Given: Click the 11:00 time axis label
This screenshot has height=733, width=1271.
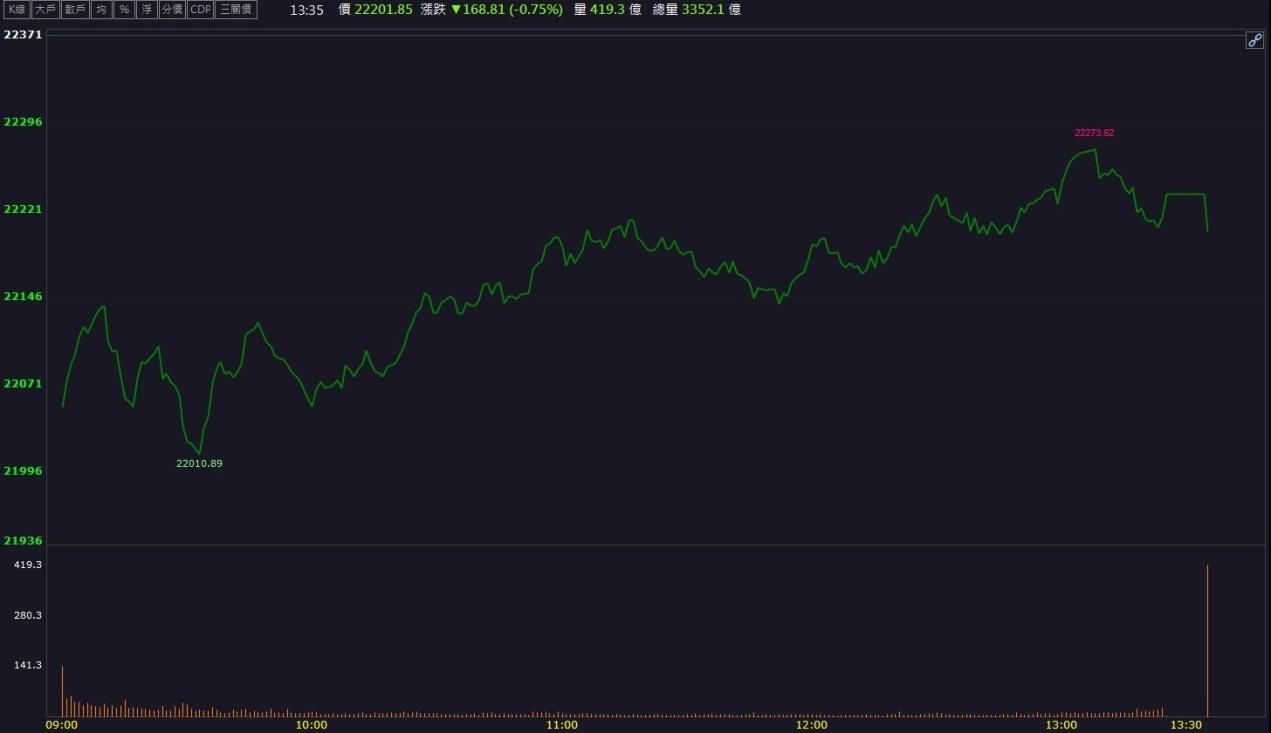Looking at the screenshot, I should (x=562, y=725).
